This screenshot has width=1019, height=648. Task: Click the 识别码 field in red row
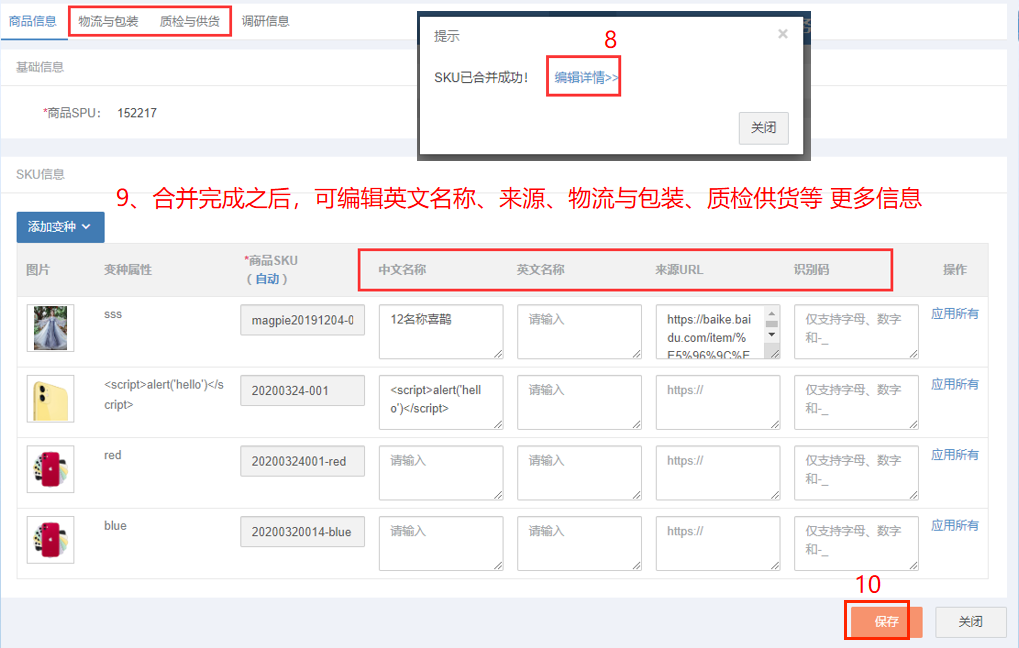pyautogui.click(x=856, y=473)
